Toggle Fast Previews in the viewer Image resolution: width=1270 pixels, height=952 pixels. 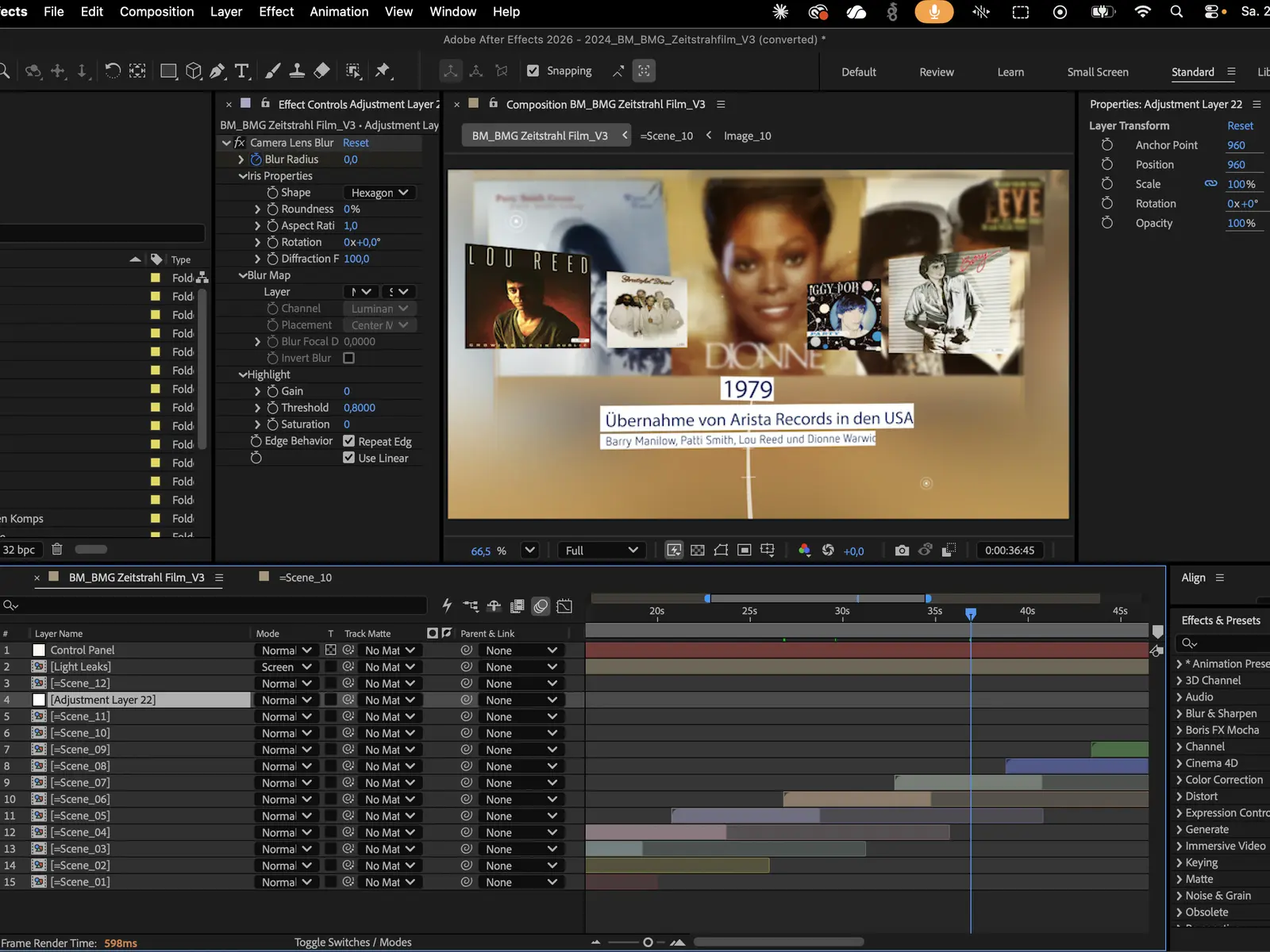pyautogui.click(x=674, y=551)
